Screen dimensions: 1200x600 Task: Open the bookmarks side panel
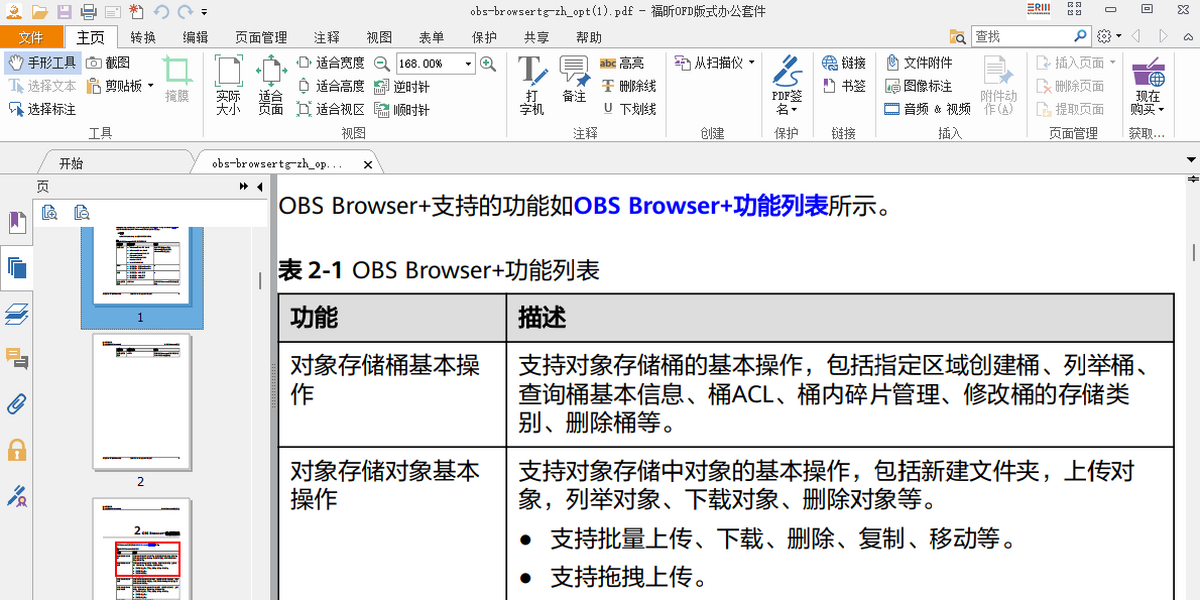tap(16, 221)
